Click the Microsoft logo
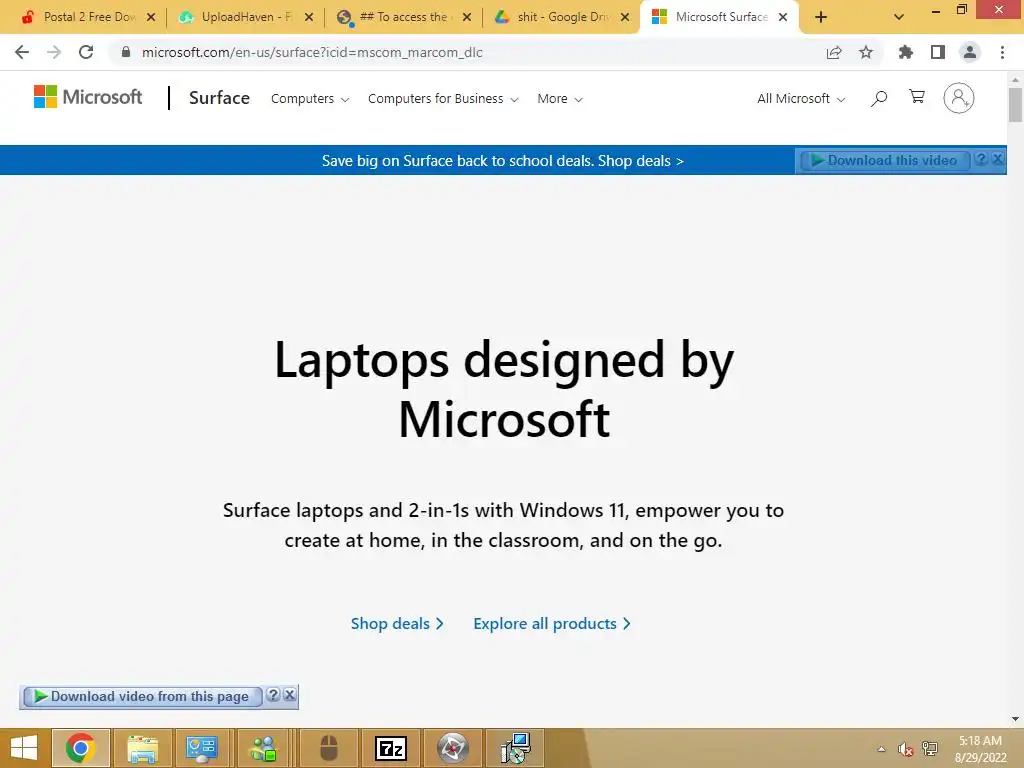This screenshot has width=1024, height=768. coord(88,97)
